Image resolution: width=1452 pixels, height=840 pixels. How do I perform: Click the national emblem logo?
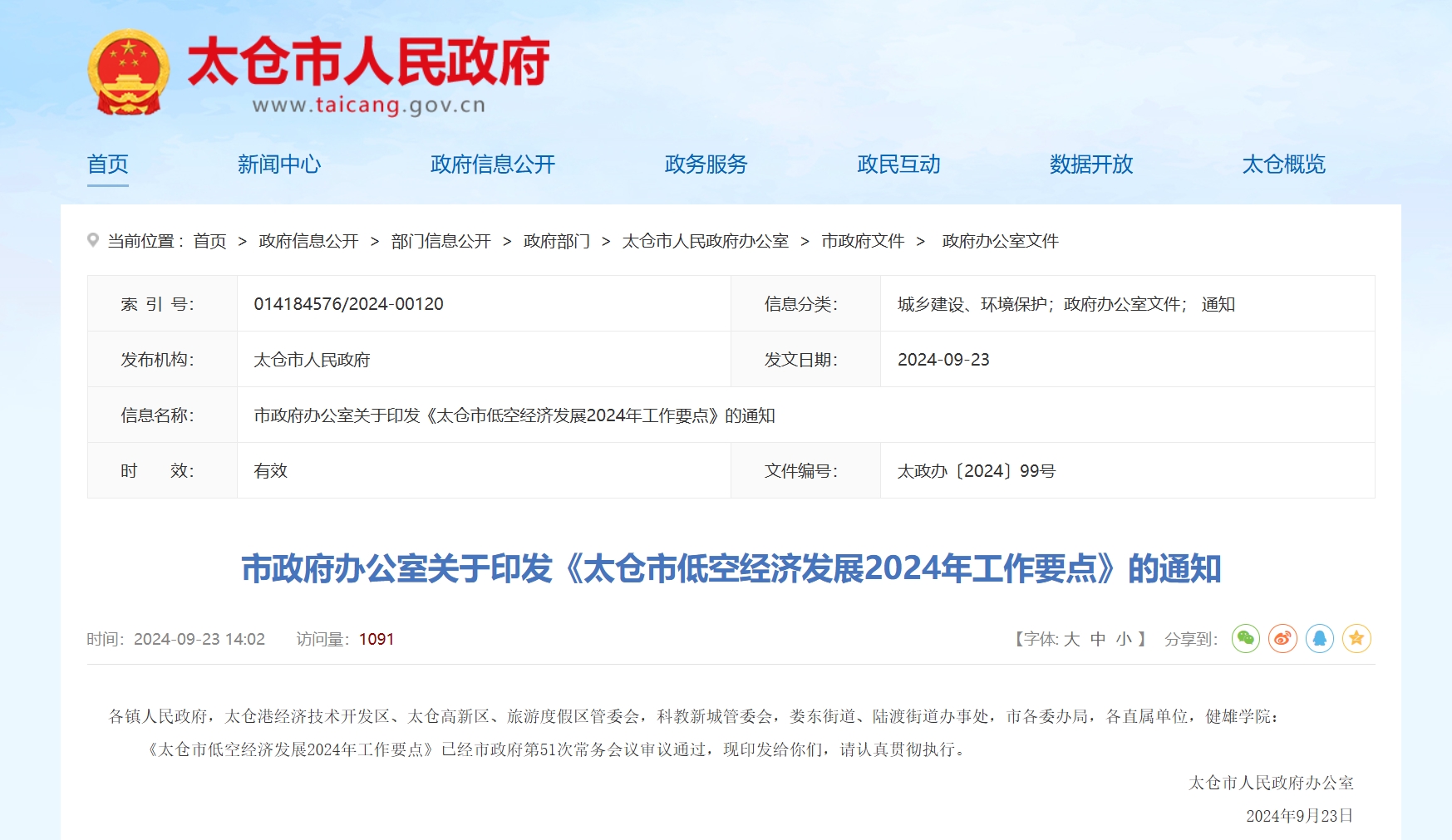click(x=129, y=73)
